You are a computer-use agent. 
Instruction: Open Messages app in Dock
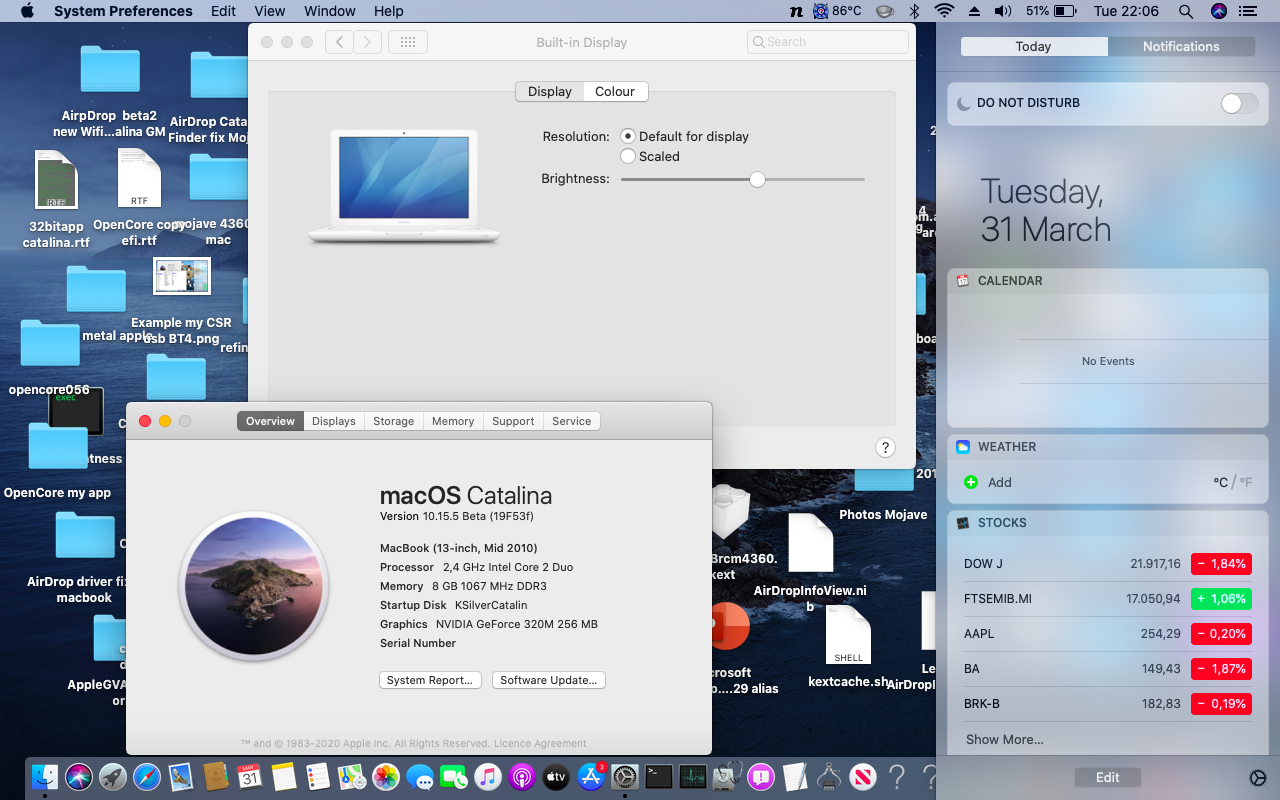coord(420,776)
